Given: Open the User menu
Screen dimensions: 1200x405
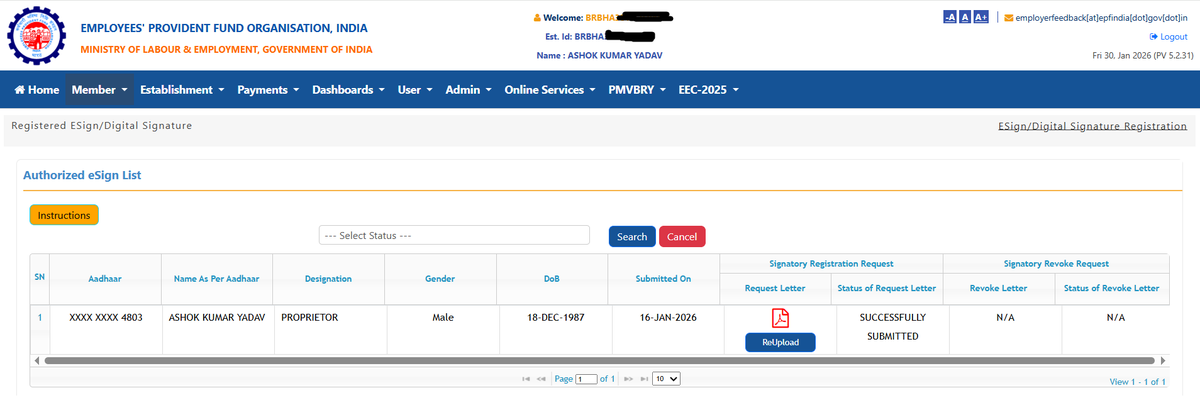Looking at the screenshot, I should tap(414, 90).
